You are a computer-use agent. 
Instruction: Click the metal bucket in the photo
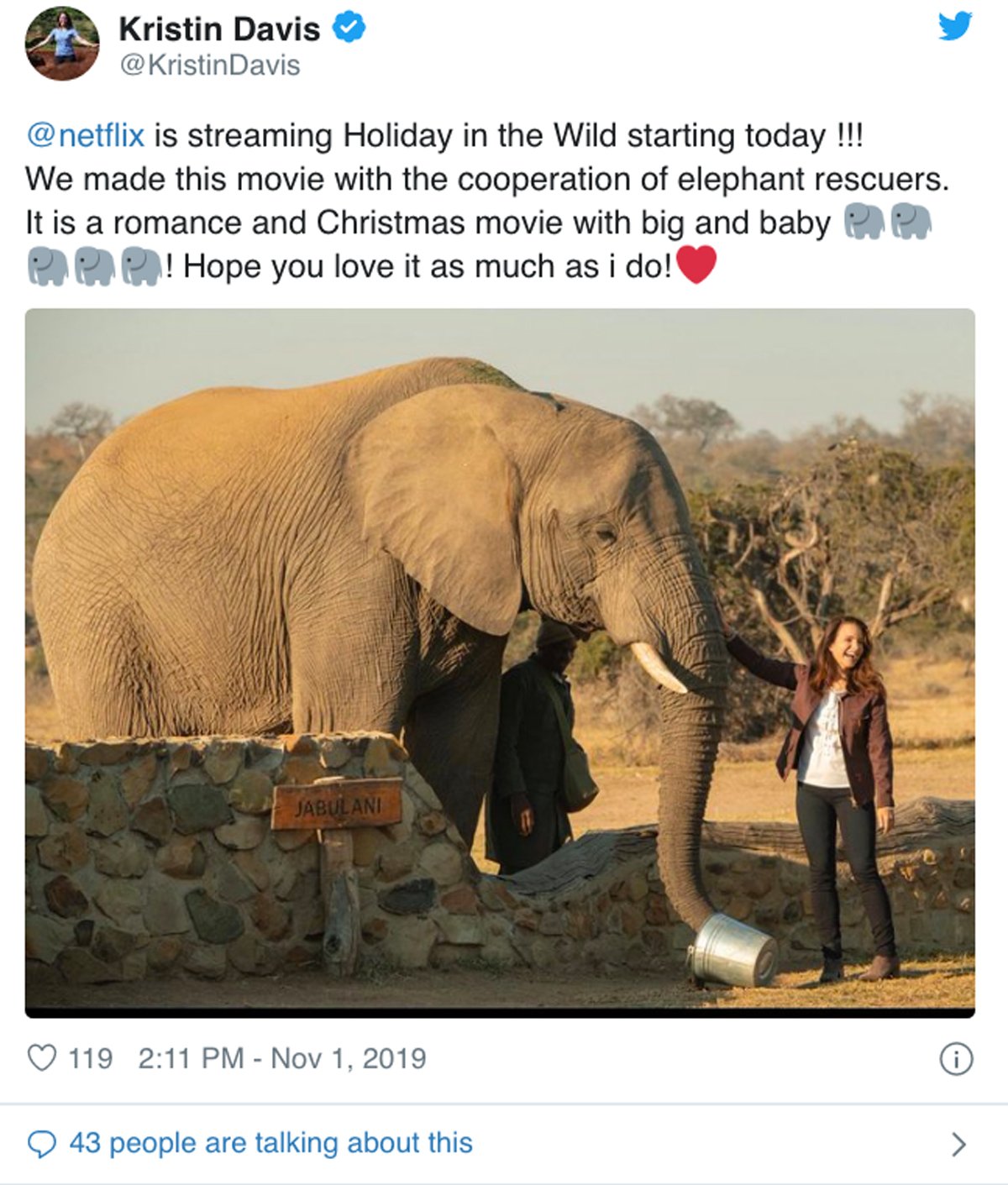(x=733, y=950)
